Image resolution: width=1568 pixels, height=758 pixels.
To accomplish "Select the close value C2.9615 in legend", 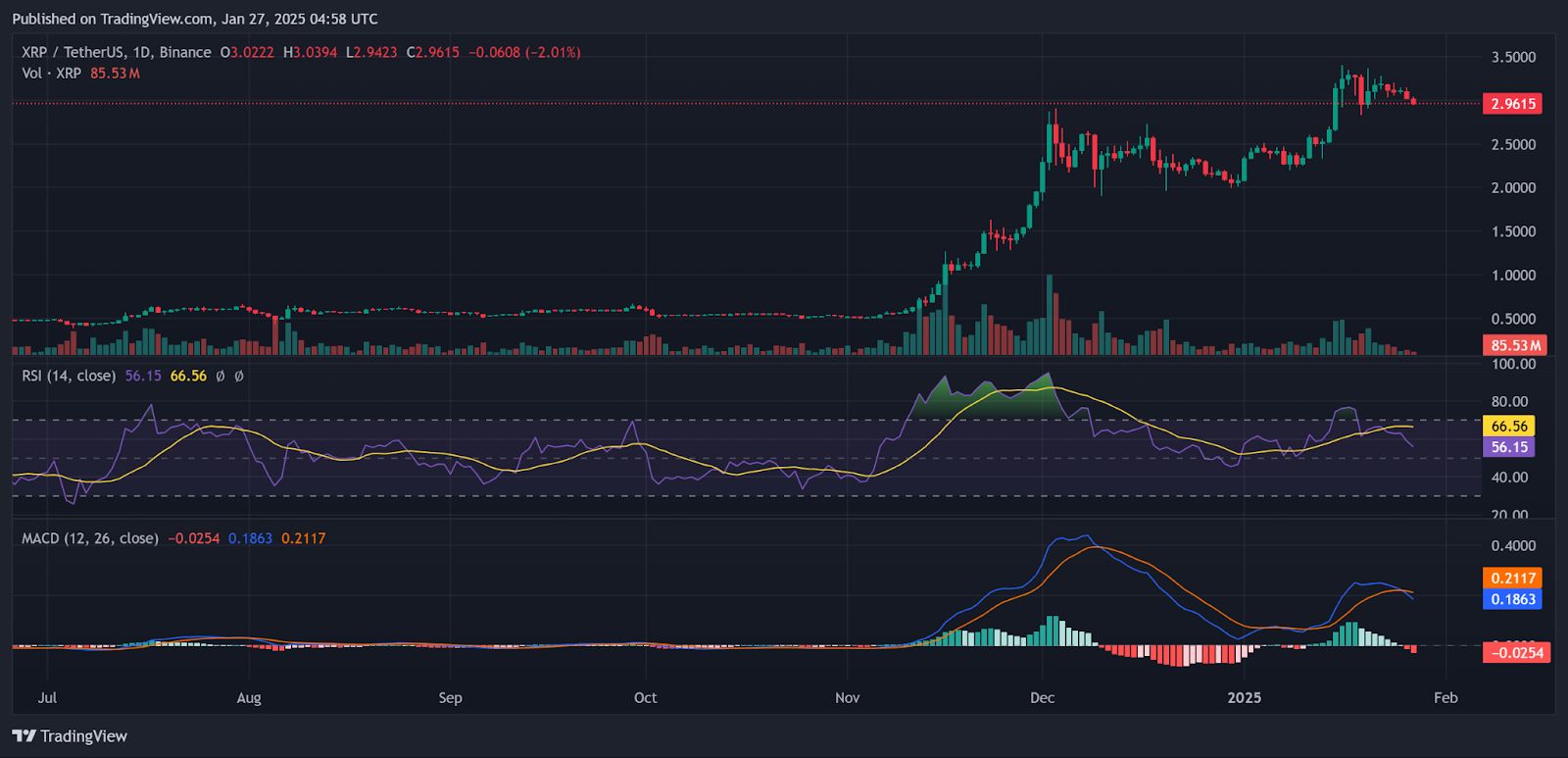I will pyautogui.click(x=432, y=52).
